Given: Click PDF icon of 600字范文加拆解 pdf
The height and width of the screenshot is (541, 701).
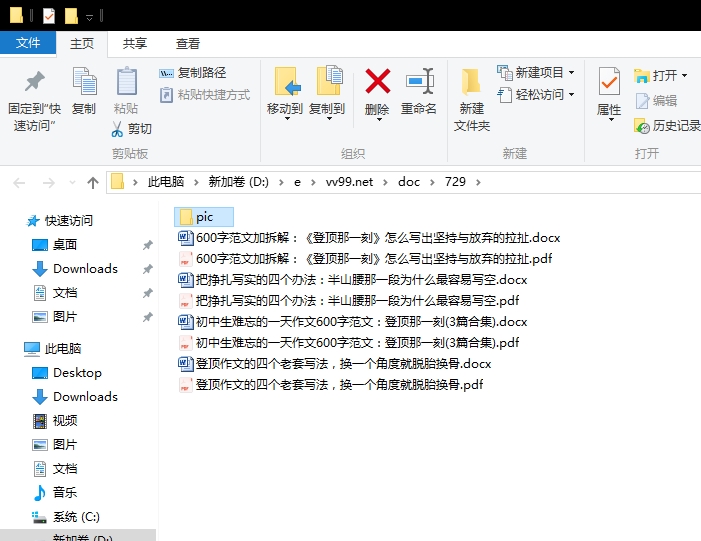Looking at the screenshot, I should (x=185, y=258).
